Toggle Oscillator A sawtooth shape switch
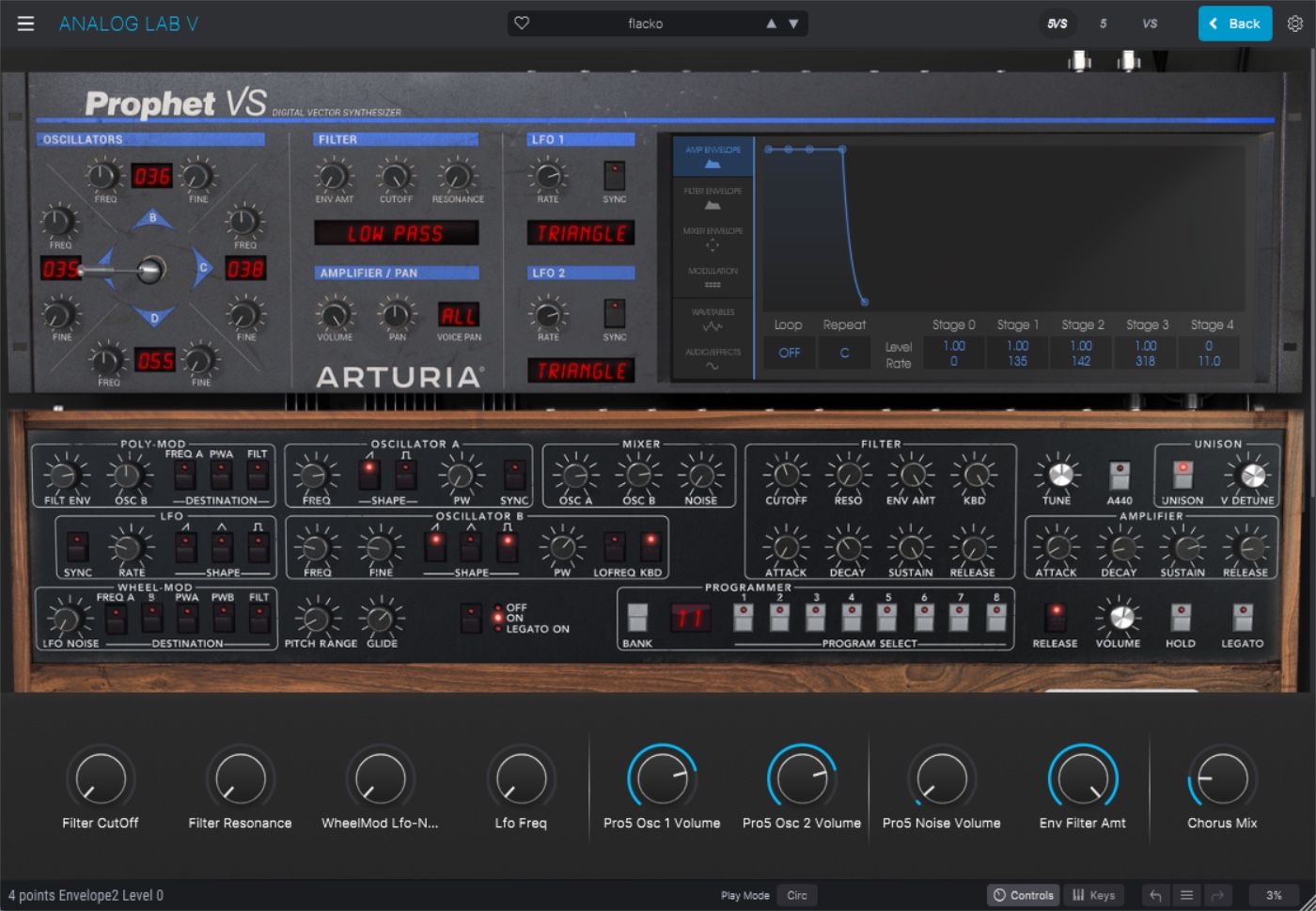The height and width of the screenshot is (911, 1316). click(369, 475)
